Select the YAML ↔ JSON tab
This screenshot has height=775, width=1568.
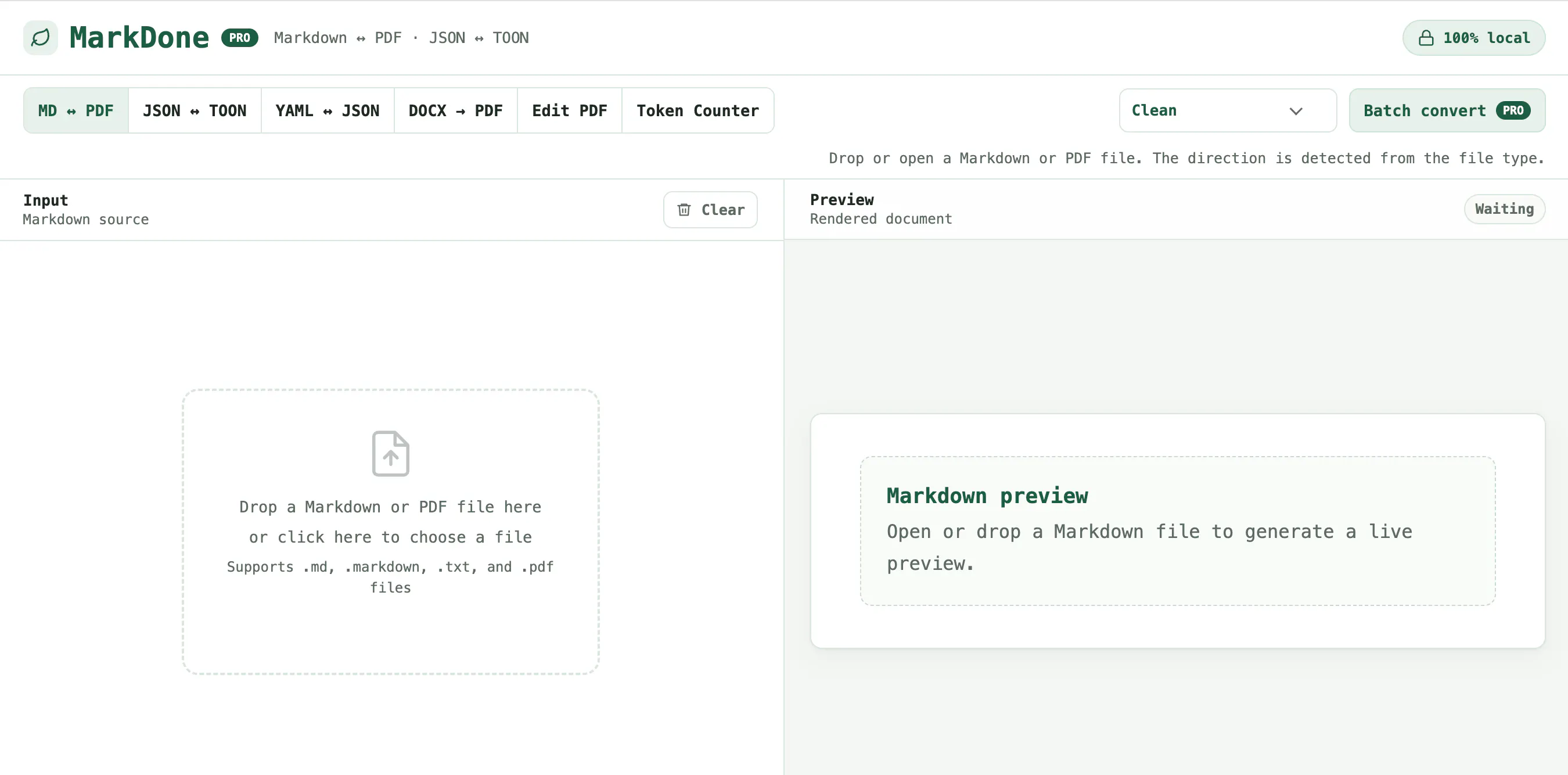(328, 111)
